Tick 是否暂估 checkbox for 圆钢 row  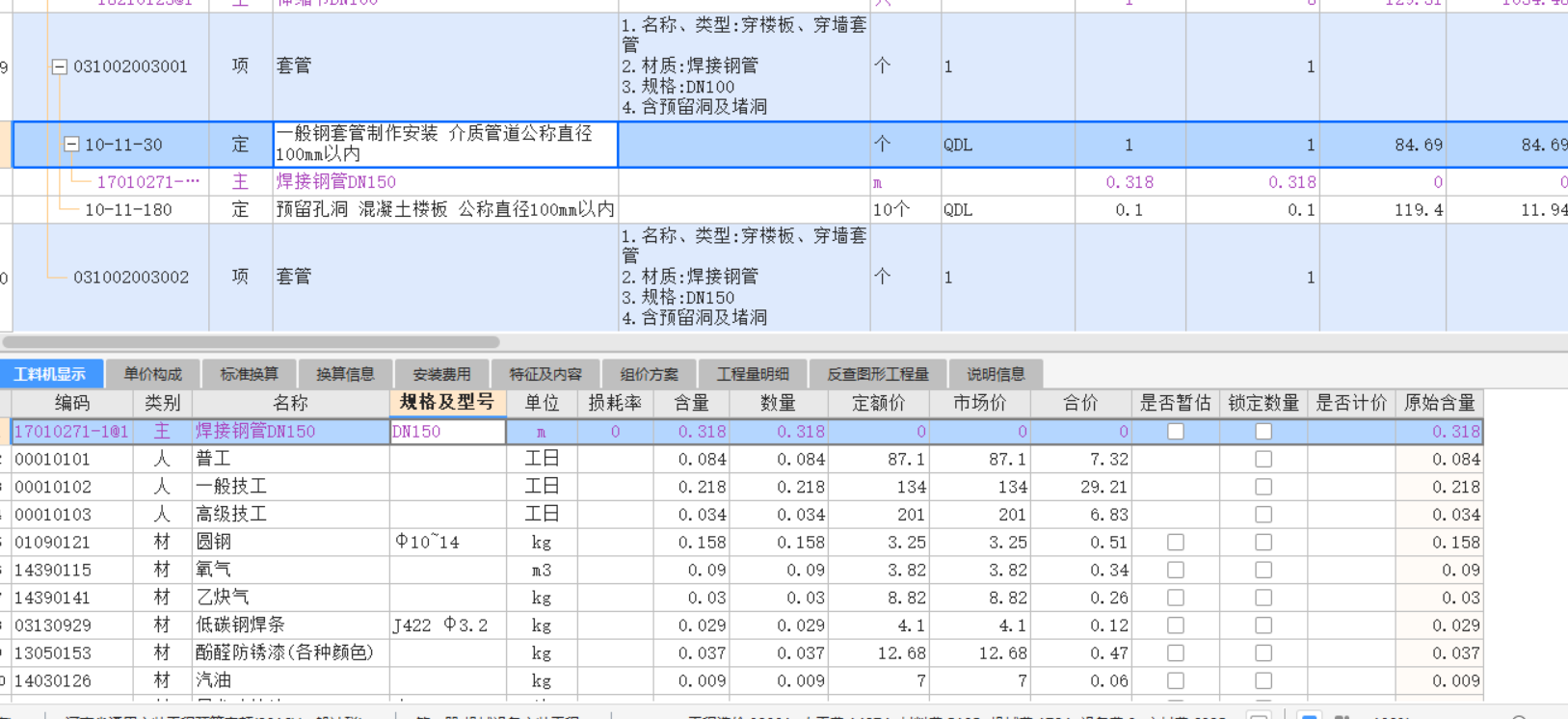coord(1176,543)
